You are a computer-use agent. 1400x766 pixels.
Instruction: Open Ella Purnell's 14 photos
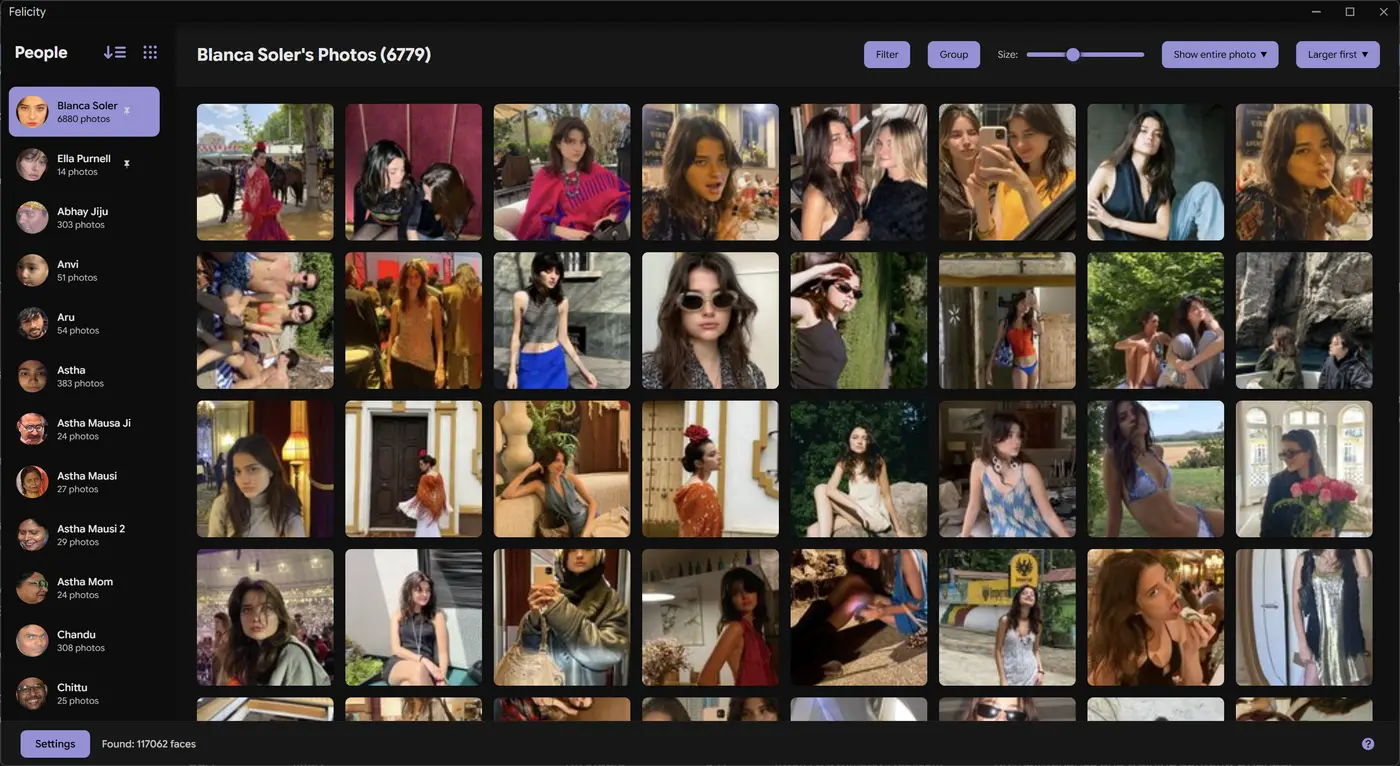(x=84, y=164)
